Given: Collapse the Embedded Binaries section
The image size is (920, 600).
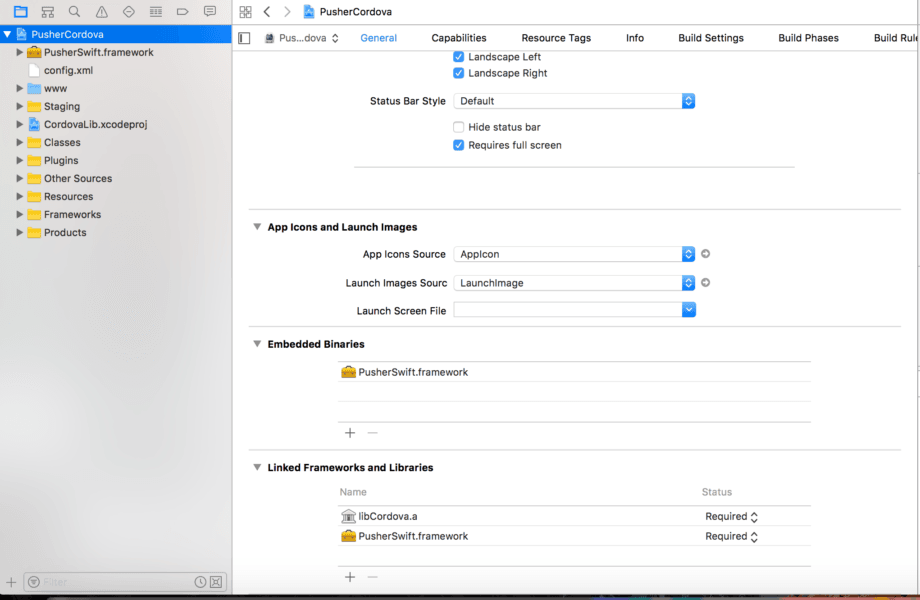Looking at the screenshot, I should click(x=257, y=344).
